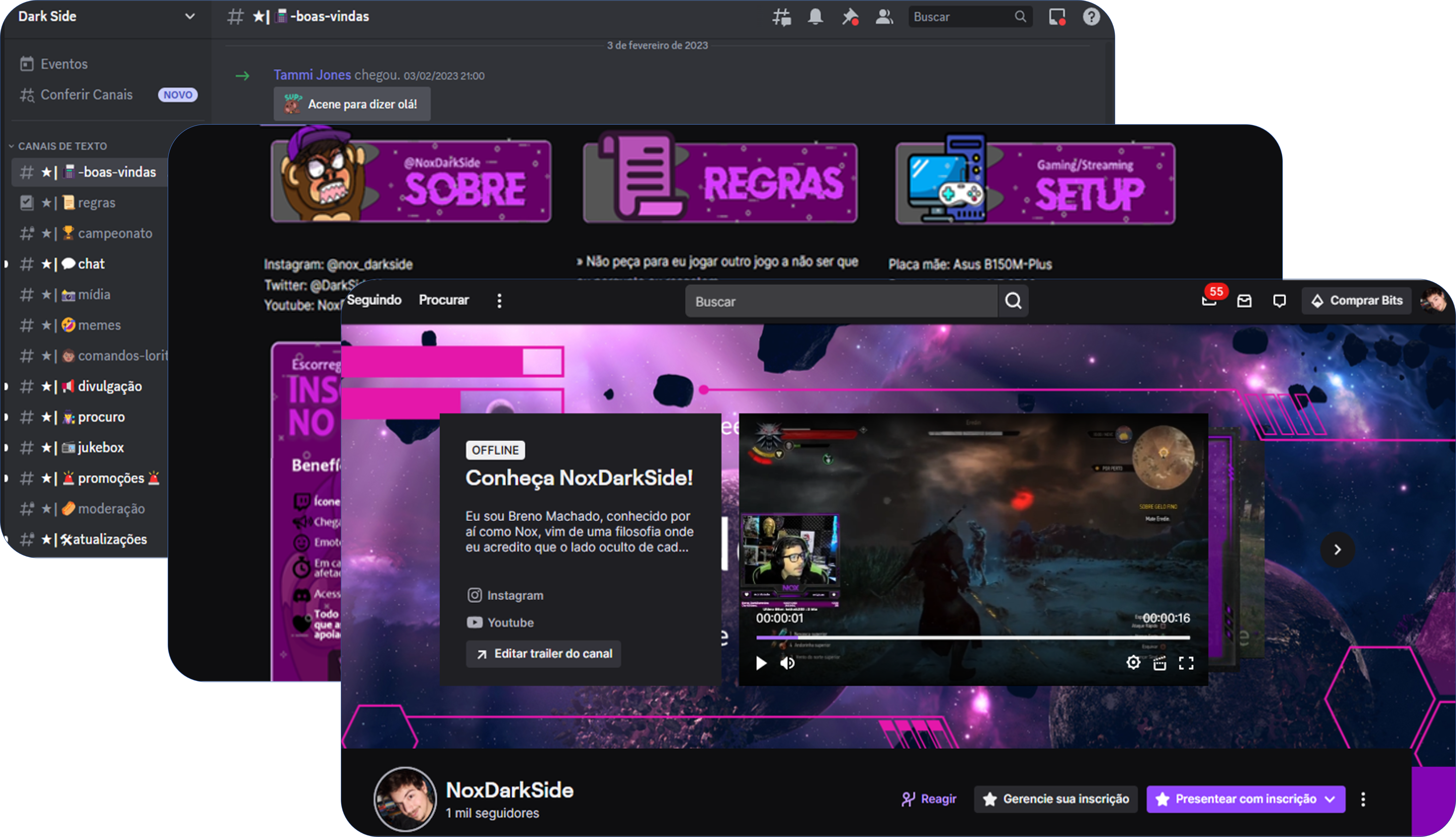Click Comprar Bits button
Screen dimensions: 1456x837
[1356, 301]
